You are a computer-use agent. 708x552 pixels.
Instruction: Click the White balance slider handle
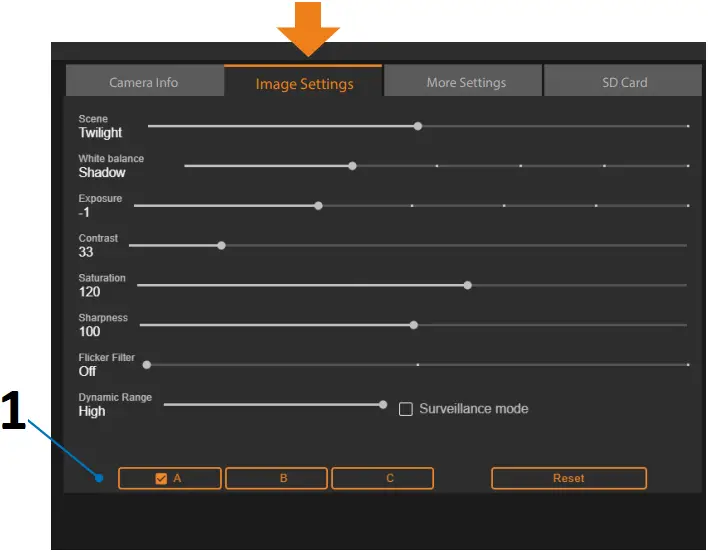[x=352, y=166]
